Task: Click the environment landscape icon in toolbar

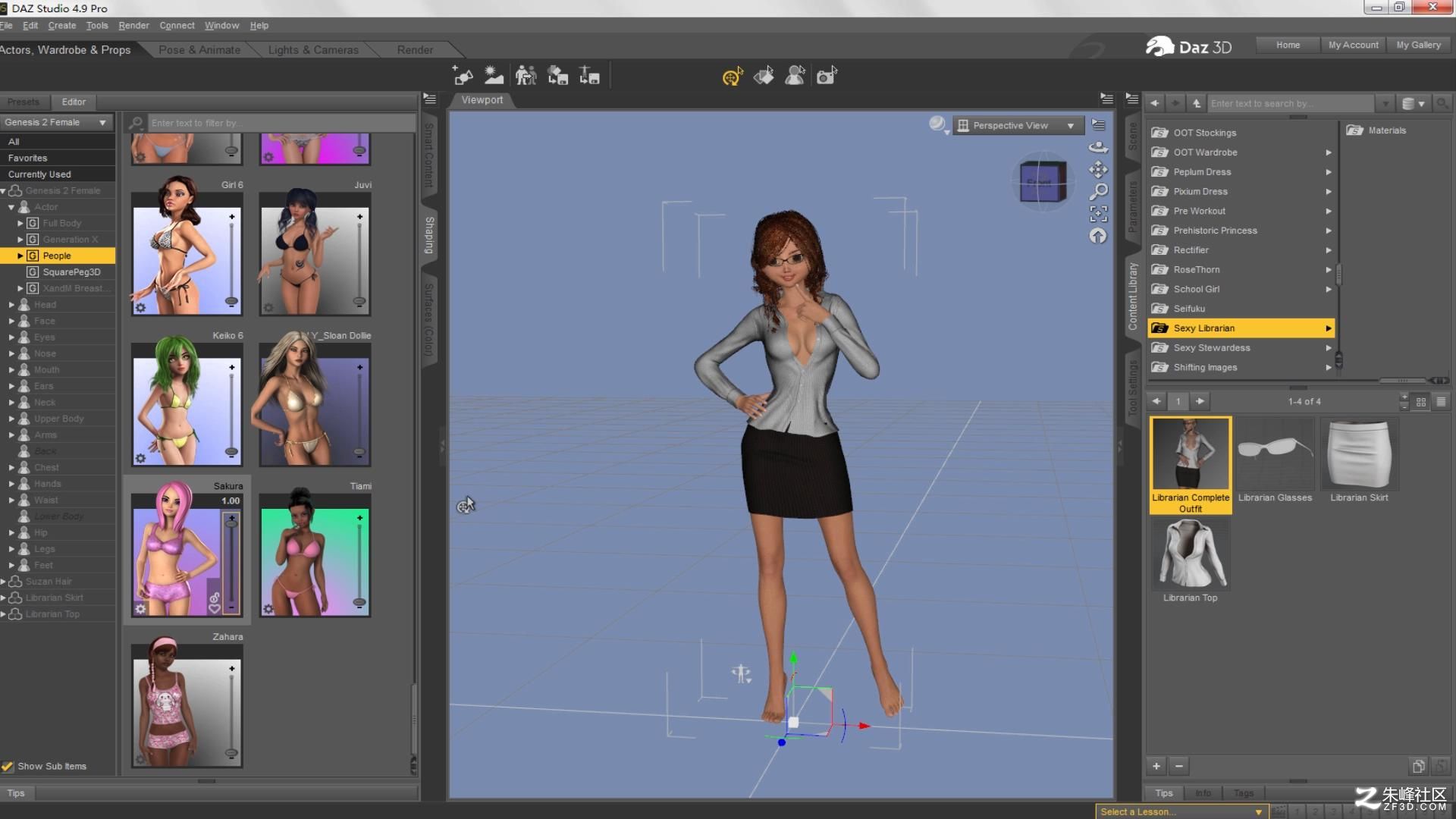Action: tap(494, 76)
